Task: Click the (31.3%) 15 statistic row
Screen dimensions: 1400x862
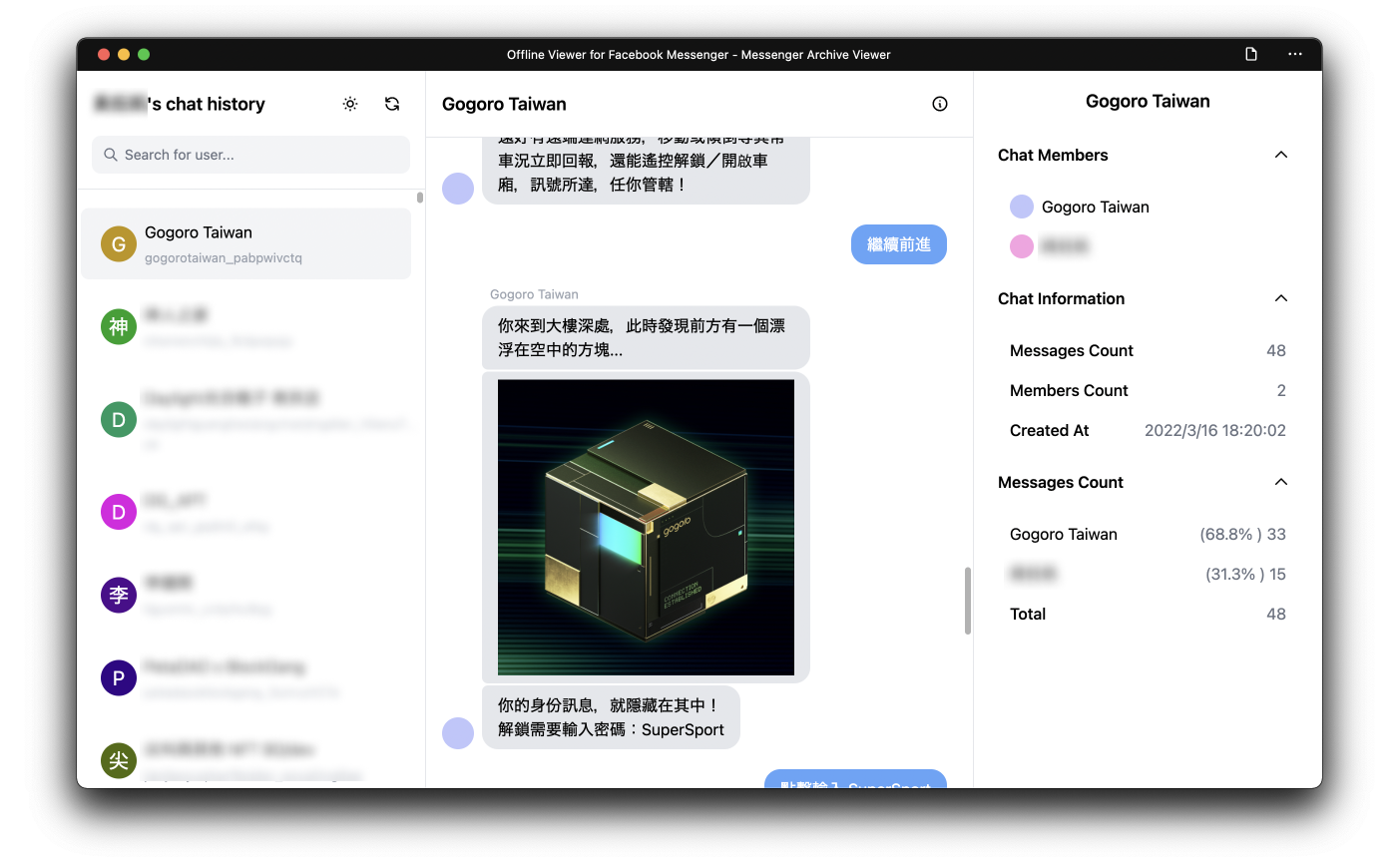Action: point(1148,574)
